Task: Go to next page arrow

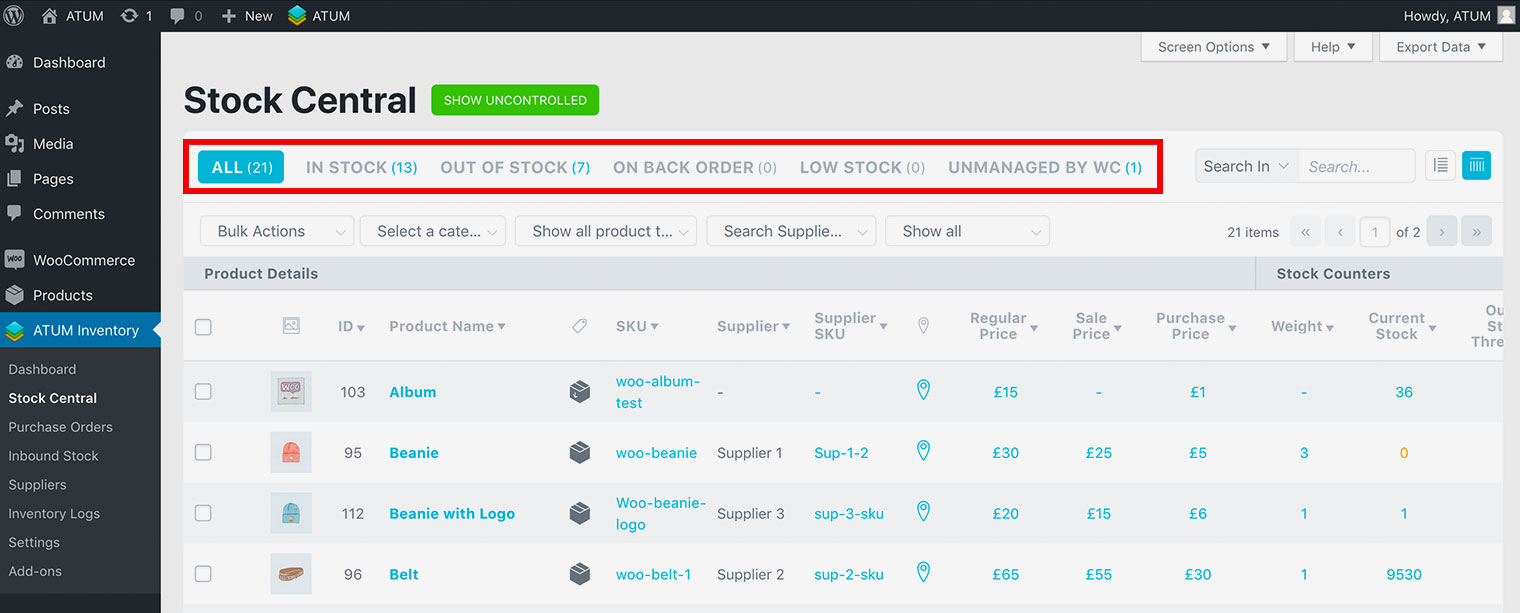Action: point(1441,232)
